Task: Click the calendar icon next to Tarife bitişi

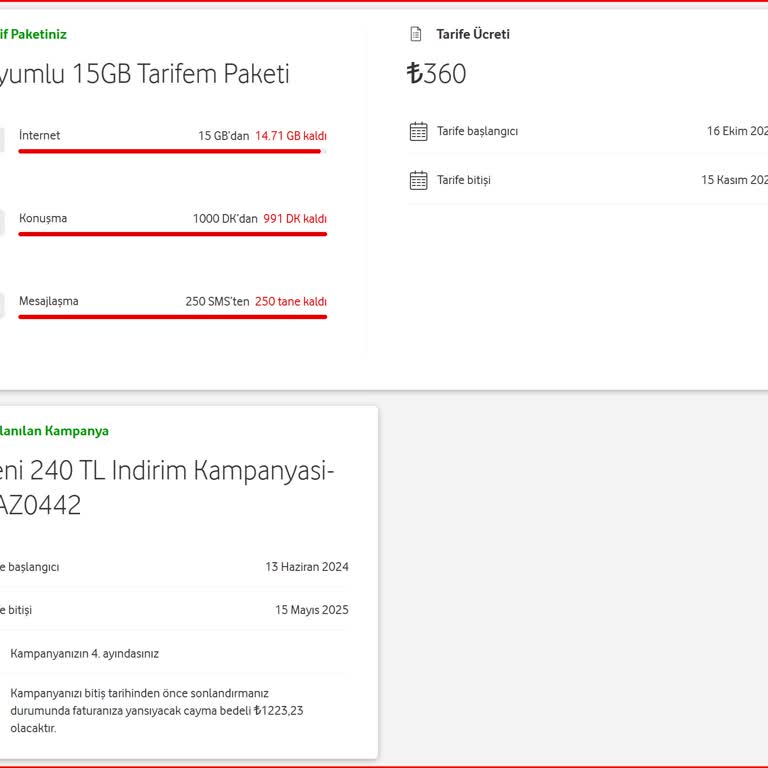Action: click(418, 180)
